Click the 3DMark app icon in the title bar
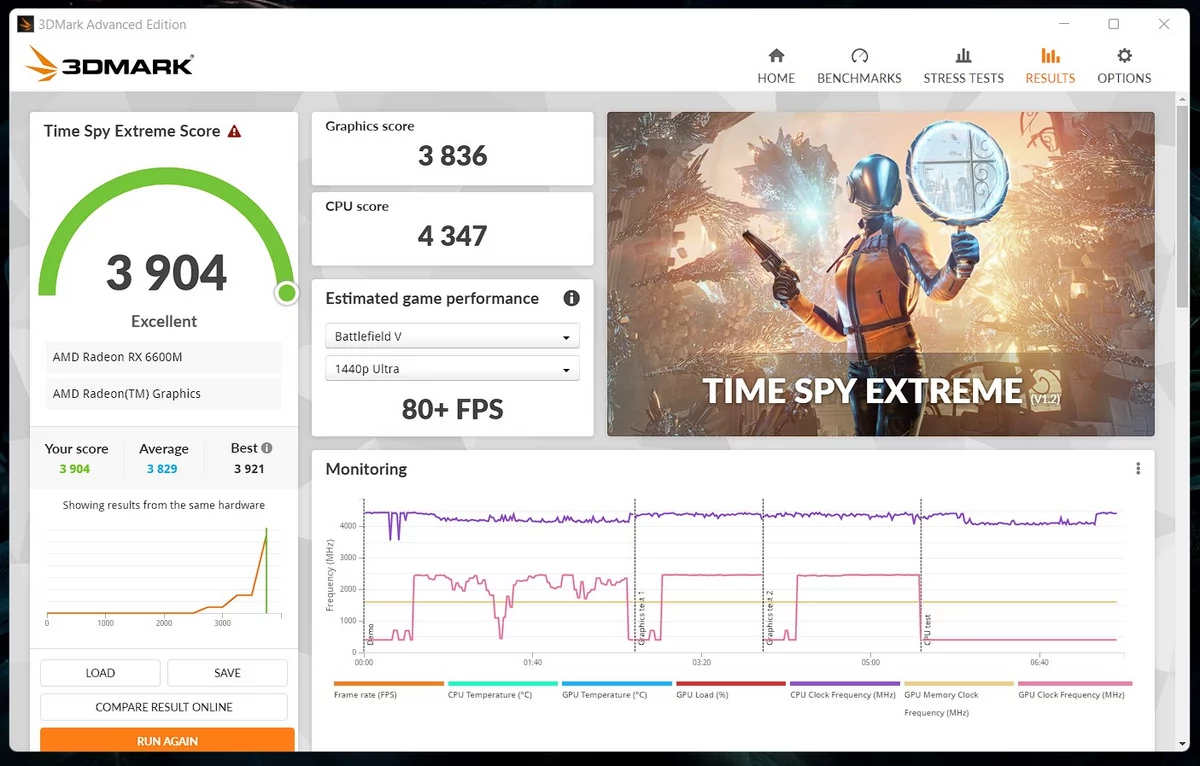The width and height of the screenshot is (1200, 766). (x=25, y=24)
